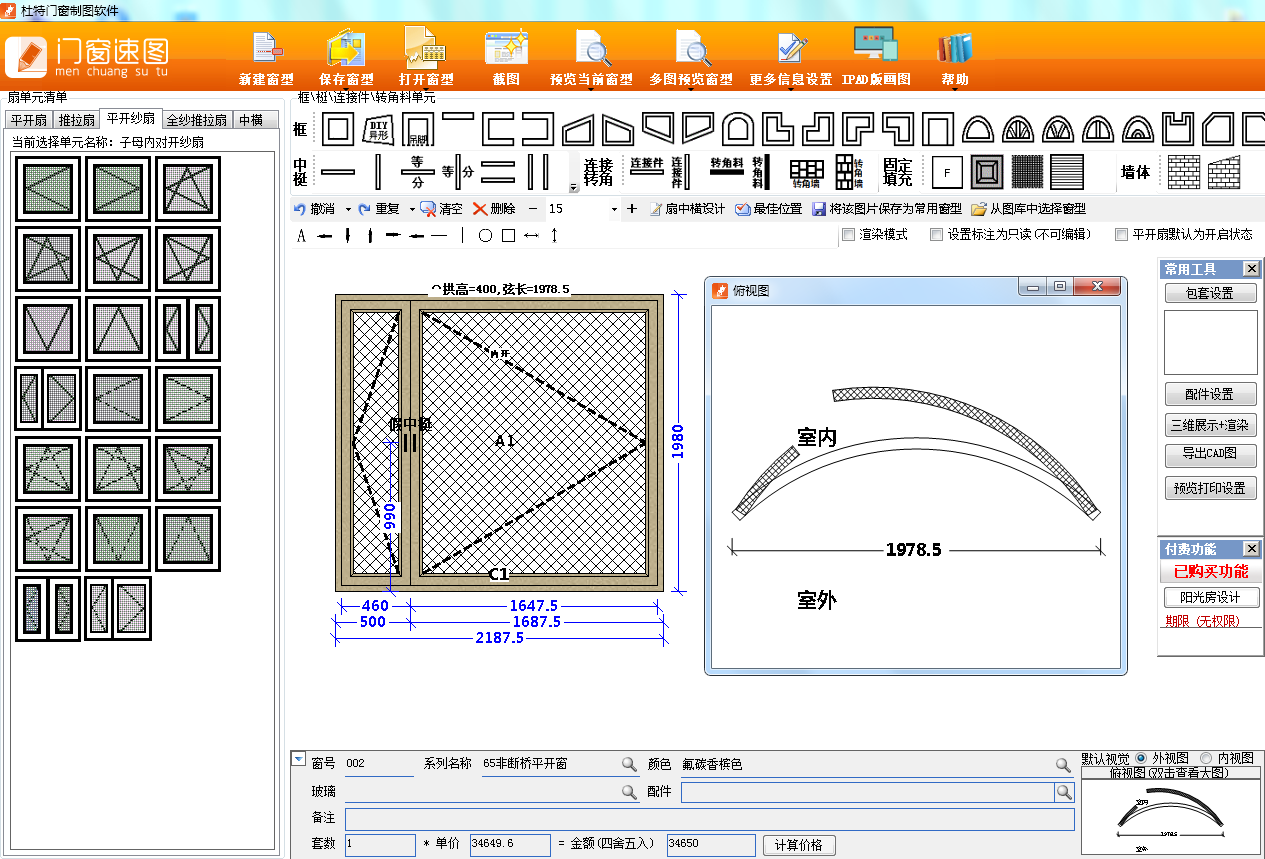
Task: Open the 配件 accessory lookup magnifier
Action: point(1064,792)
